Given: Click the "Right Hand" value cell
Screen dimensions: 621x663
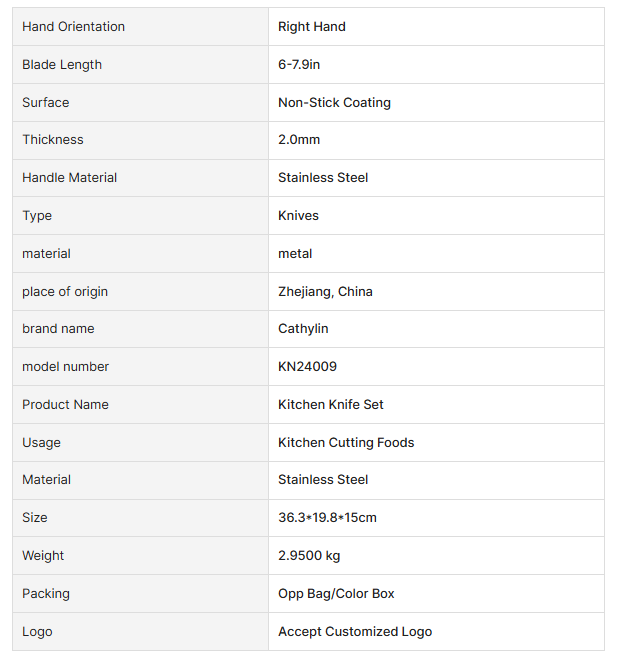Looking at the screenshot, I should click(x=312, y=27).
